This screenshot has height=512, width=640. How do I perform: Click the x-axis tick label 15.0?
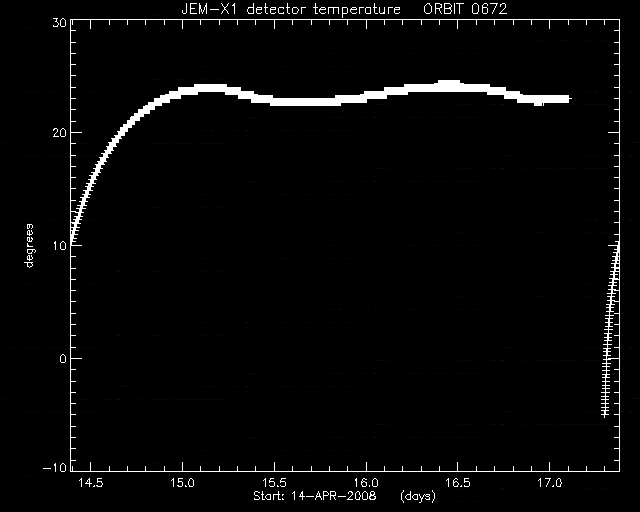click(182, 483)
